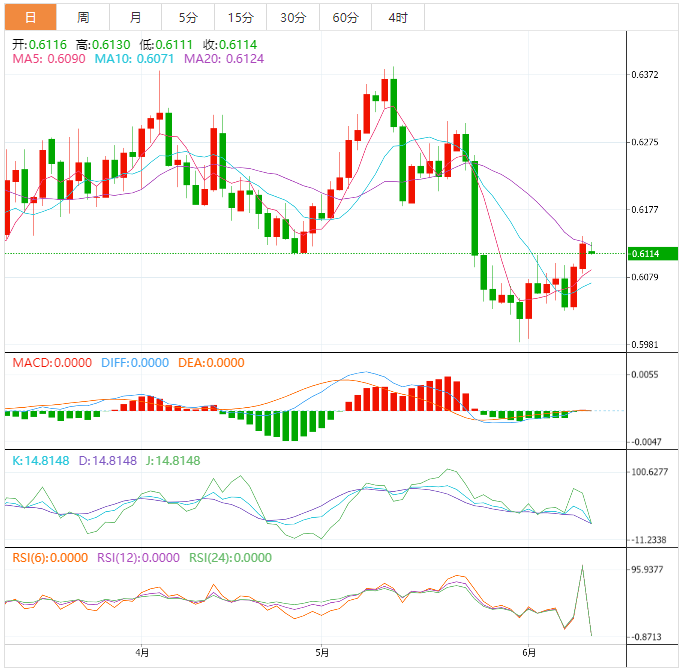The height and width of the screenshot is (668, 681).
Task: Switch to the 月 monthly tab
Action: click(136, 17)
